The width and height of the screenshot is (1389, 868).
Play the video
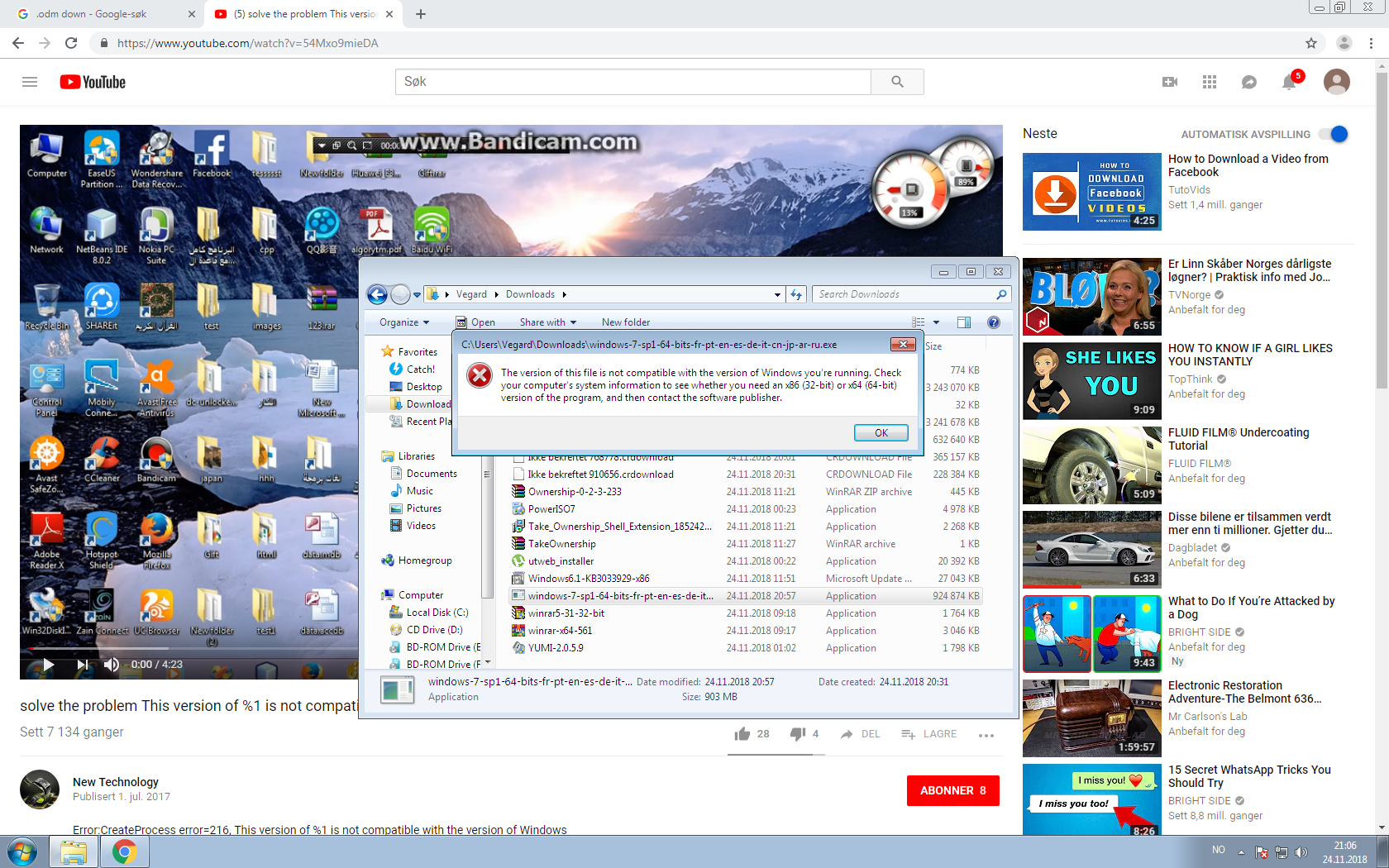(48, 665)
